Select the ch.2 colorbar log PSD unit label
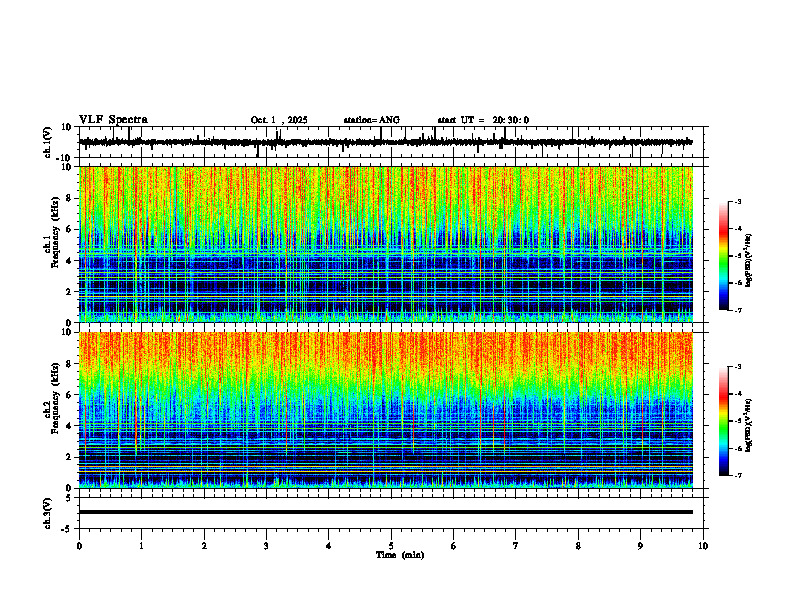Viewport: 792px width, 612px height. coord(749,425)
